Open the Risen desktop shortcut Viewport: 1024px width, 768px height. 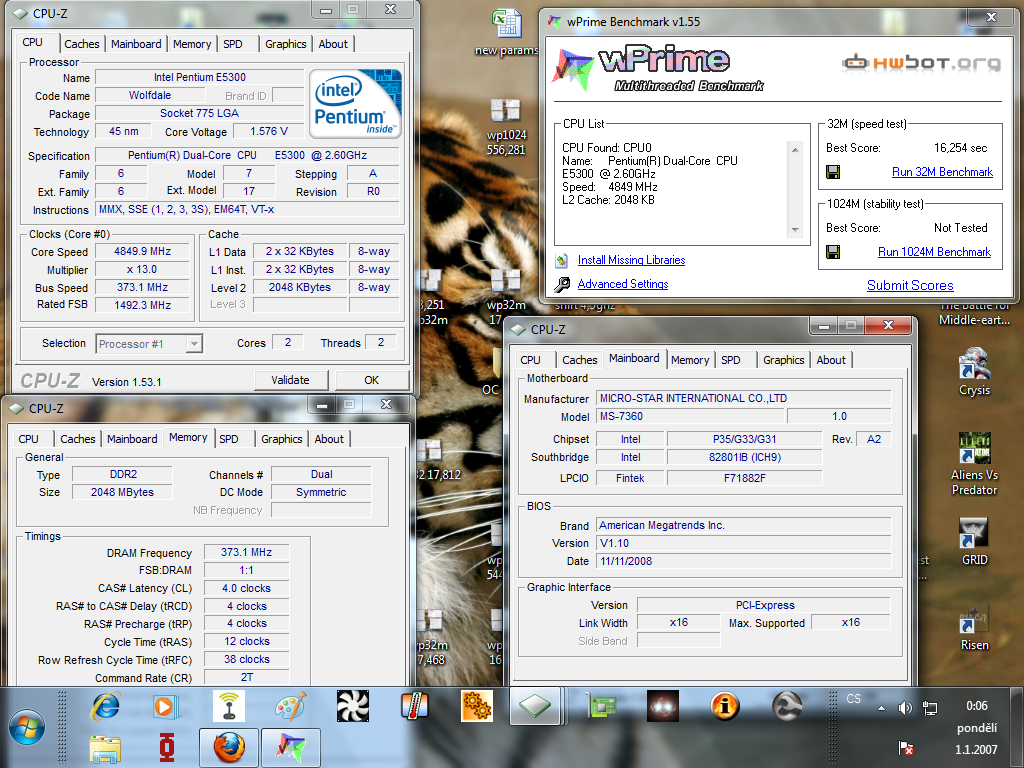pos(974,627)
